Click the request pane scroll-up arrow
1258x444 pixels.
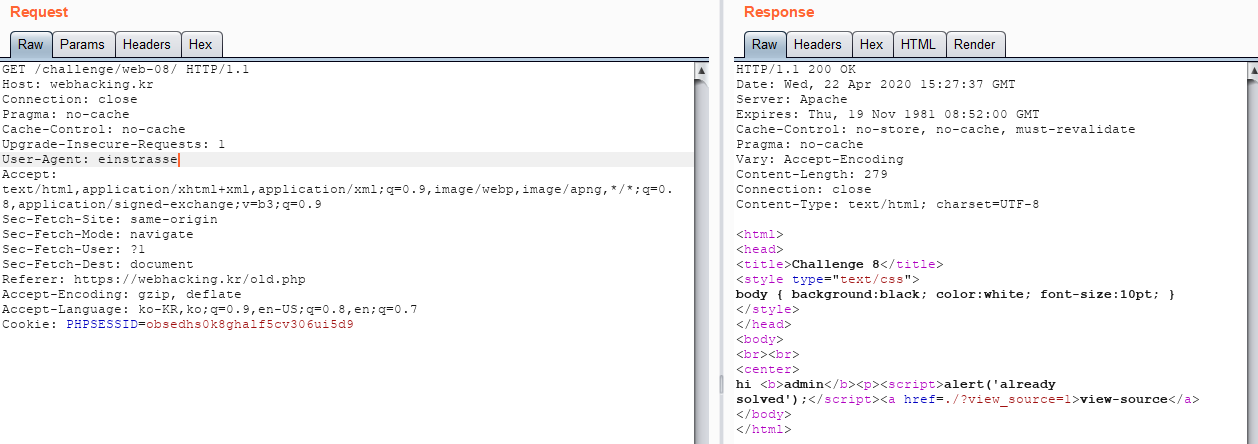coord(701,70)
